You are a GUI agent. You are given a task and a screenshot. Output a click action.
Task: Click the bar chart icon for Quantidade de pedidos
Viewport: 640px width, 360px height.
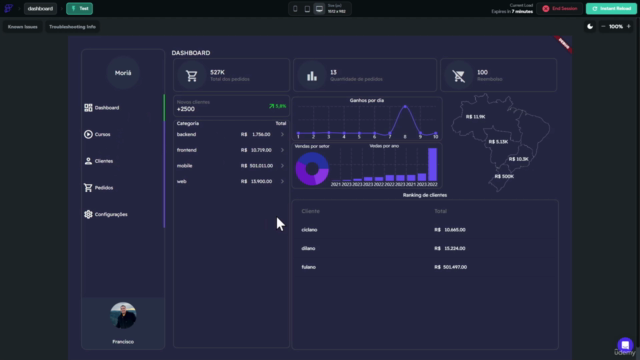coord(312,76)
